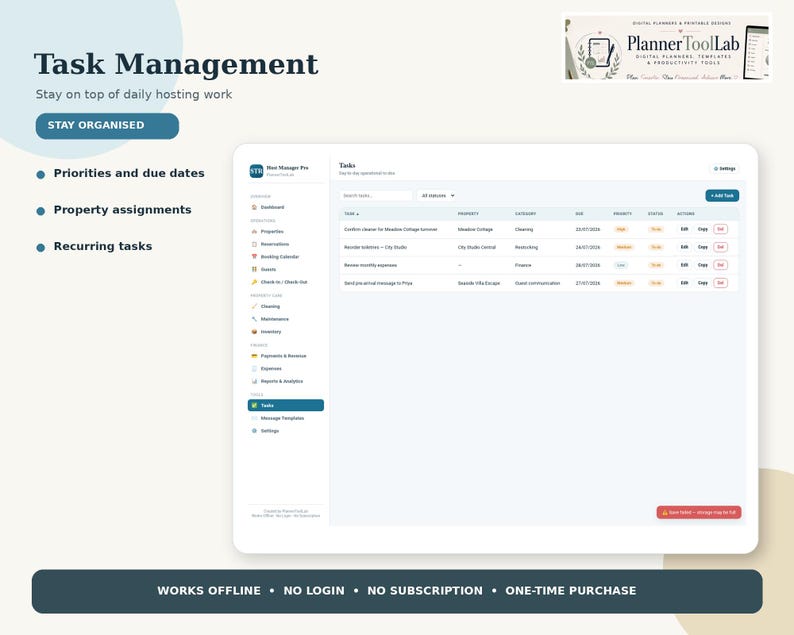Click 'Review monthly expenses' task name
The height and width of the screenshot is (635, 794).
click(370, 265)
